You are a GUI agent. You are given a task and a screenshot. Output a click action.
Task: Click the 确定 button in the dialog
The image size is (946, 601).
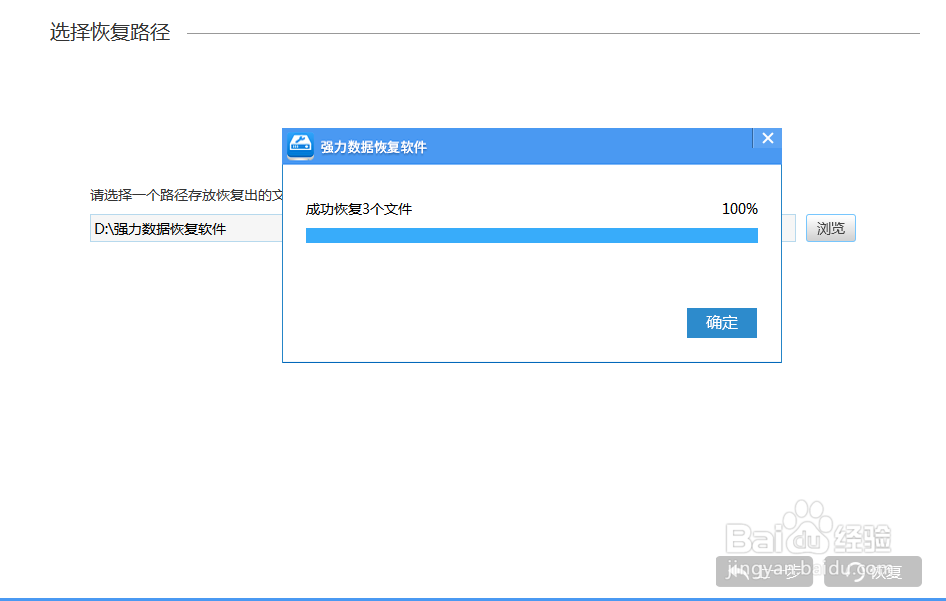722,323
